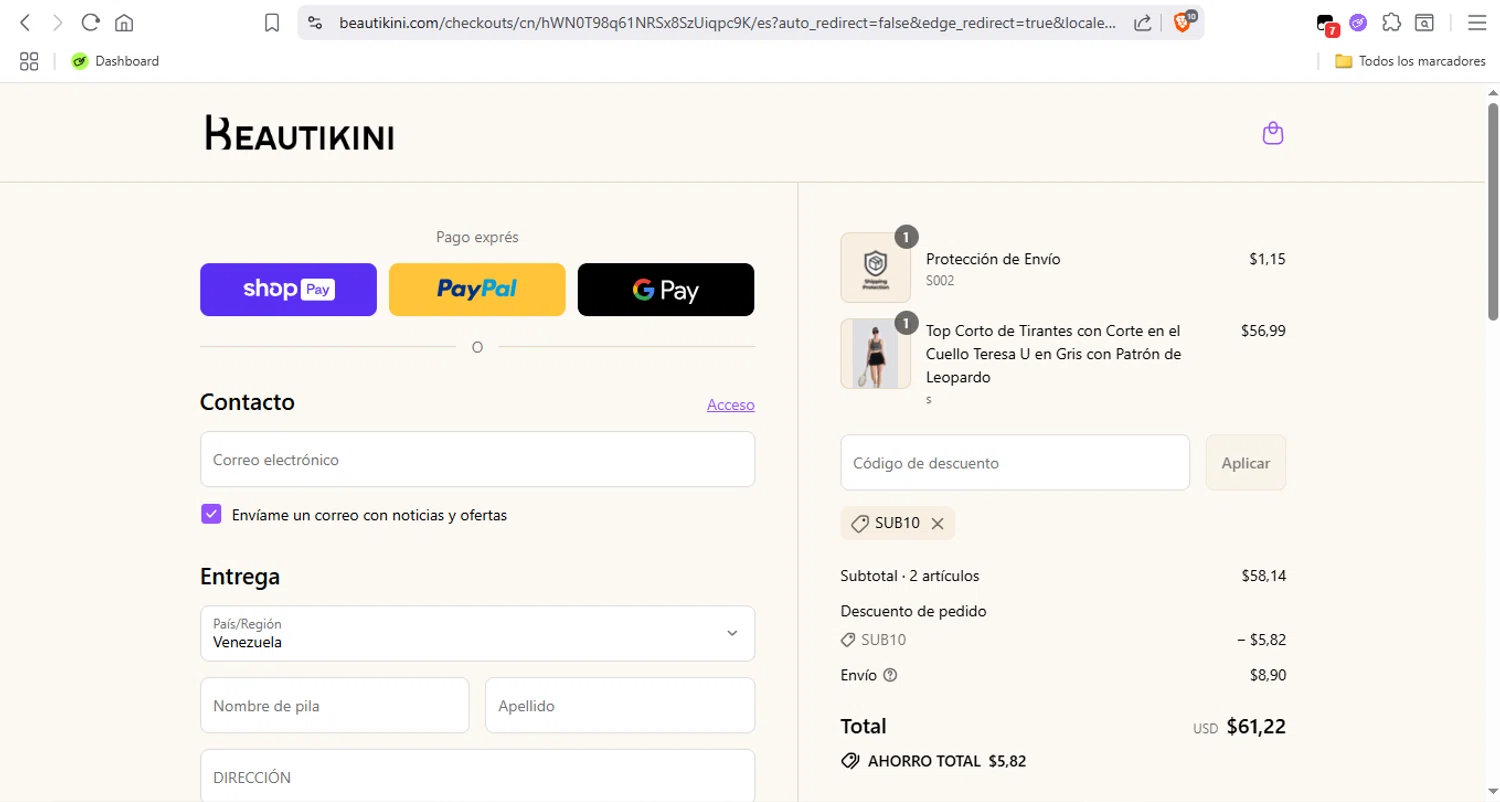Click the − $5,82 discount amount
1500x802 pixels.
(x=1262, y=640)
